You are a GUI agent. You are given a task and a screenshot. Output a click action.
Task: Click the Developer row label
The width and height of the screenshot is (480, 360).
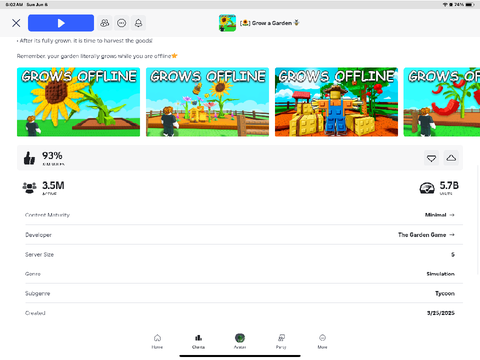pyautogui.click(x=38, y=235)
